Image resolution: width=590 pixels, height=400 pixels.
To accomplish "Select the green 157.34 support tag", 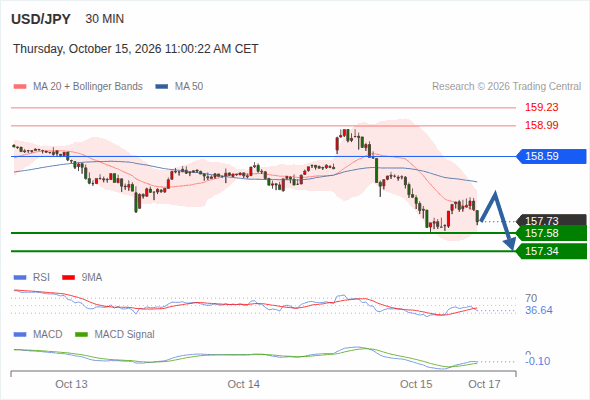I will click(551, 251).
